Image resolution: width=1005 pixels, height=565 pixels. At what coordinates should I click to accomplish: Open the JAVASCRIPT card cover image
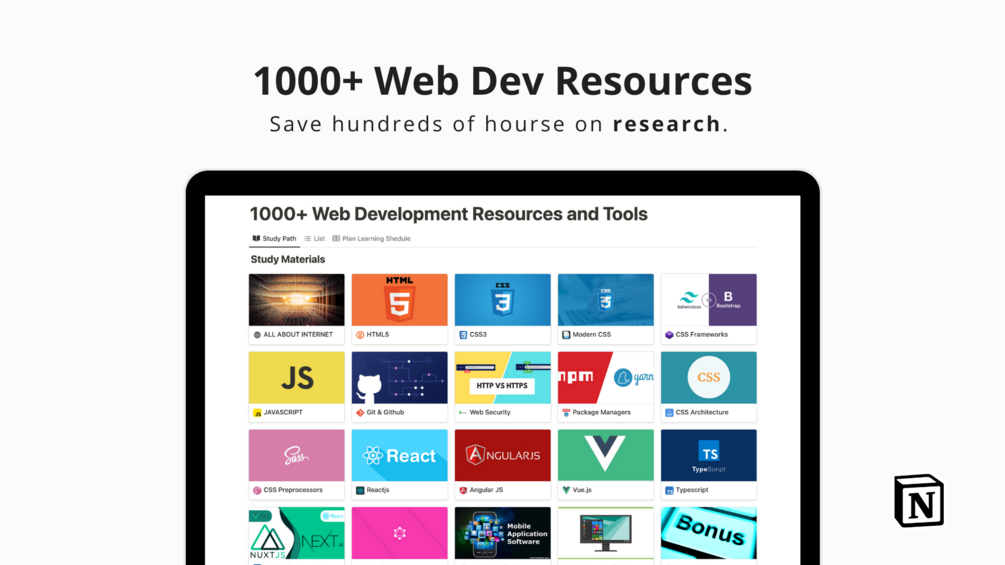coord(297,377)
